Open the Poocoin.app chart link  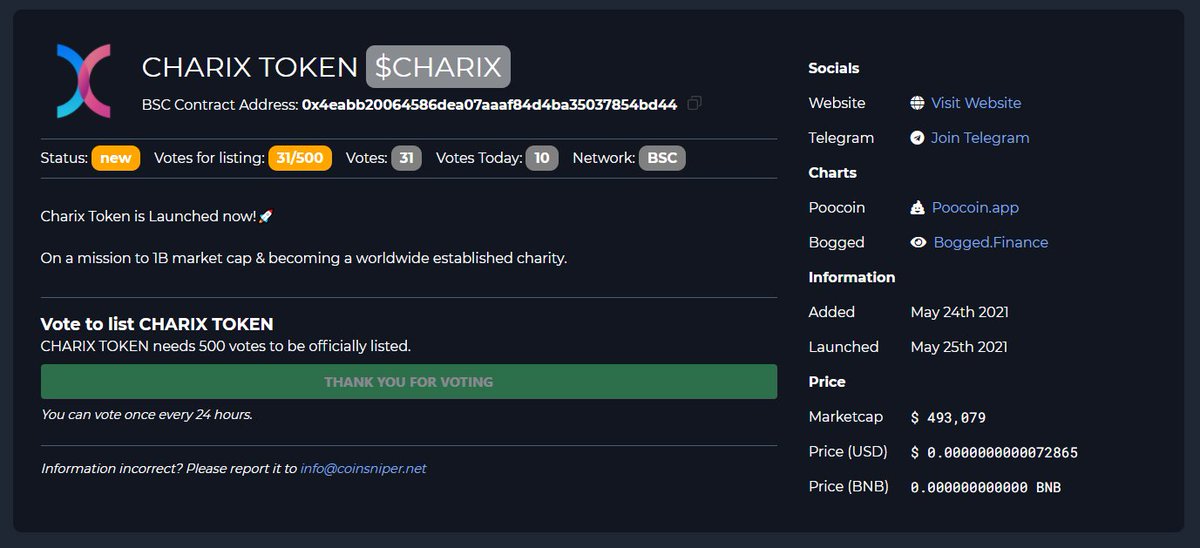coord(975,208)
